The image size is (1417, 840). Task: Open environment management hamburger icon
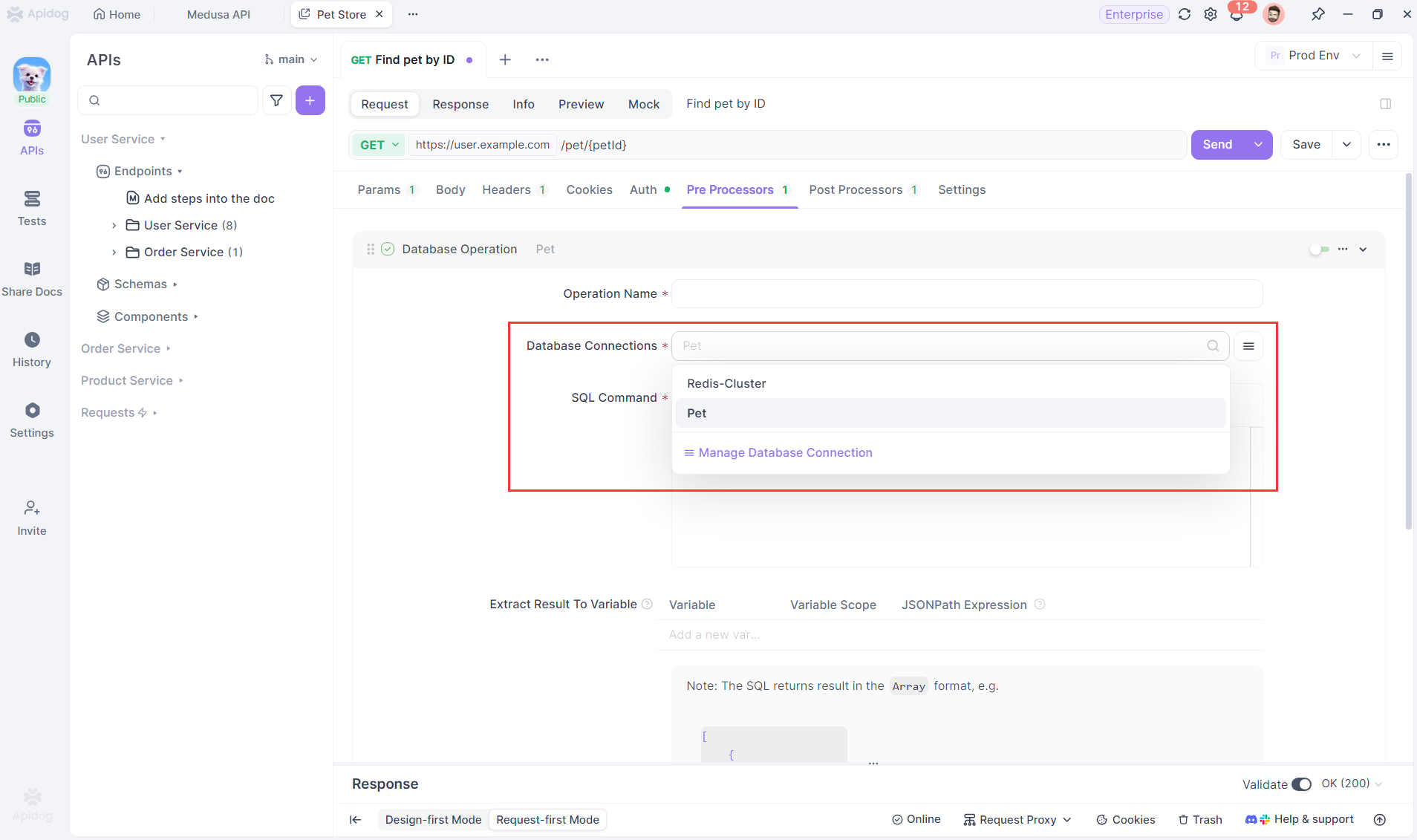[x=1387, y=56]
